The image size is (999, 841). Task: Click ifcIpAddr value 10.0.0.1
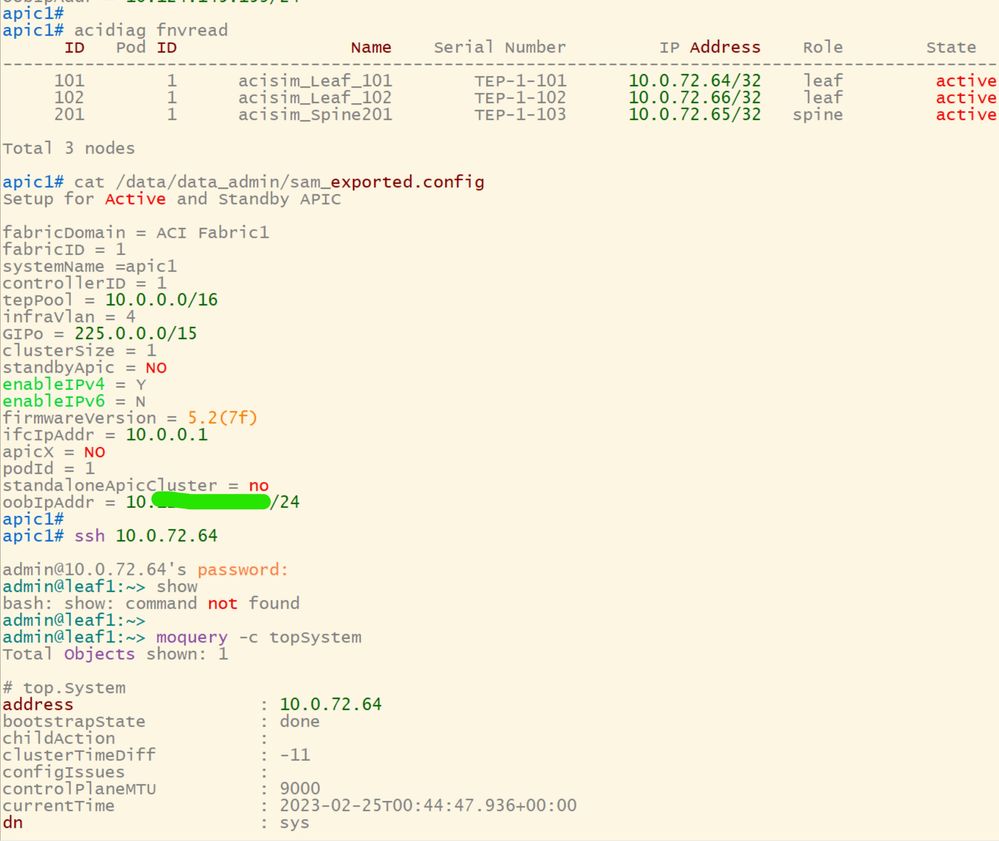pos(166,435)
